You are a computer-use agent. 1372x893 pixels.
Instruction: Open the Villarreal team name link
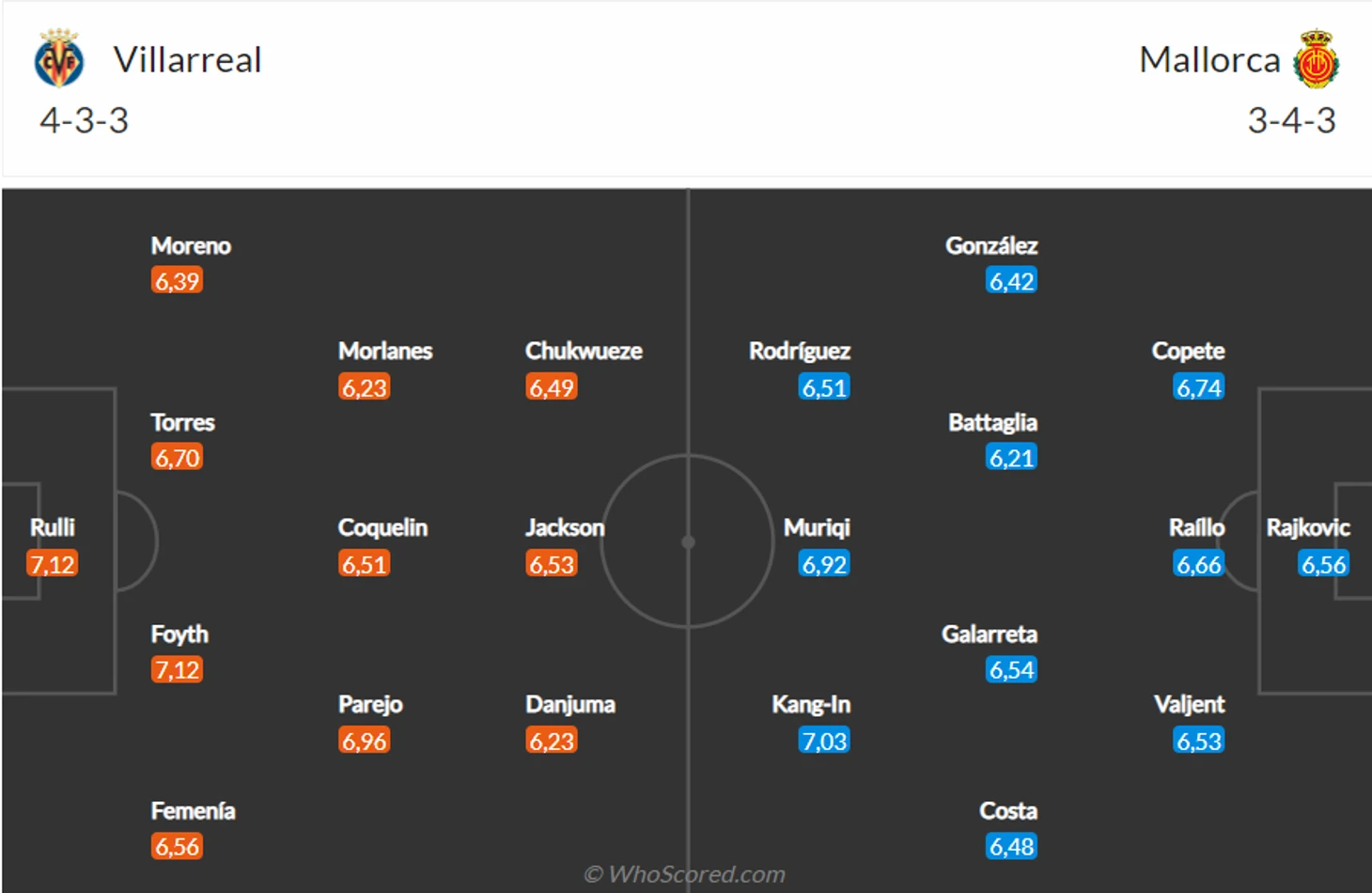(x=187, y=60)
